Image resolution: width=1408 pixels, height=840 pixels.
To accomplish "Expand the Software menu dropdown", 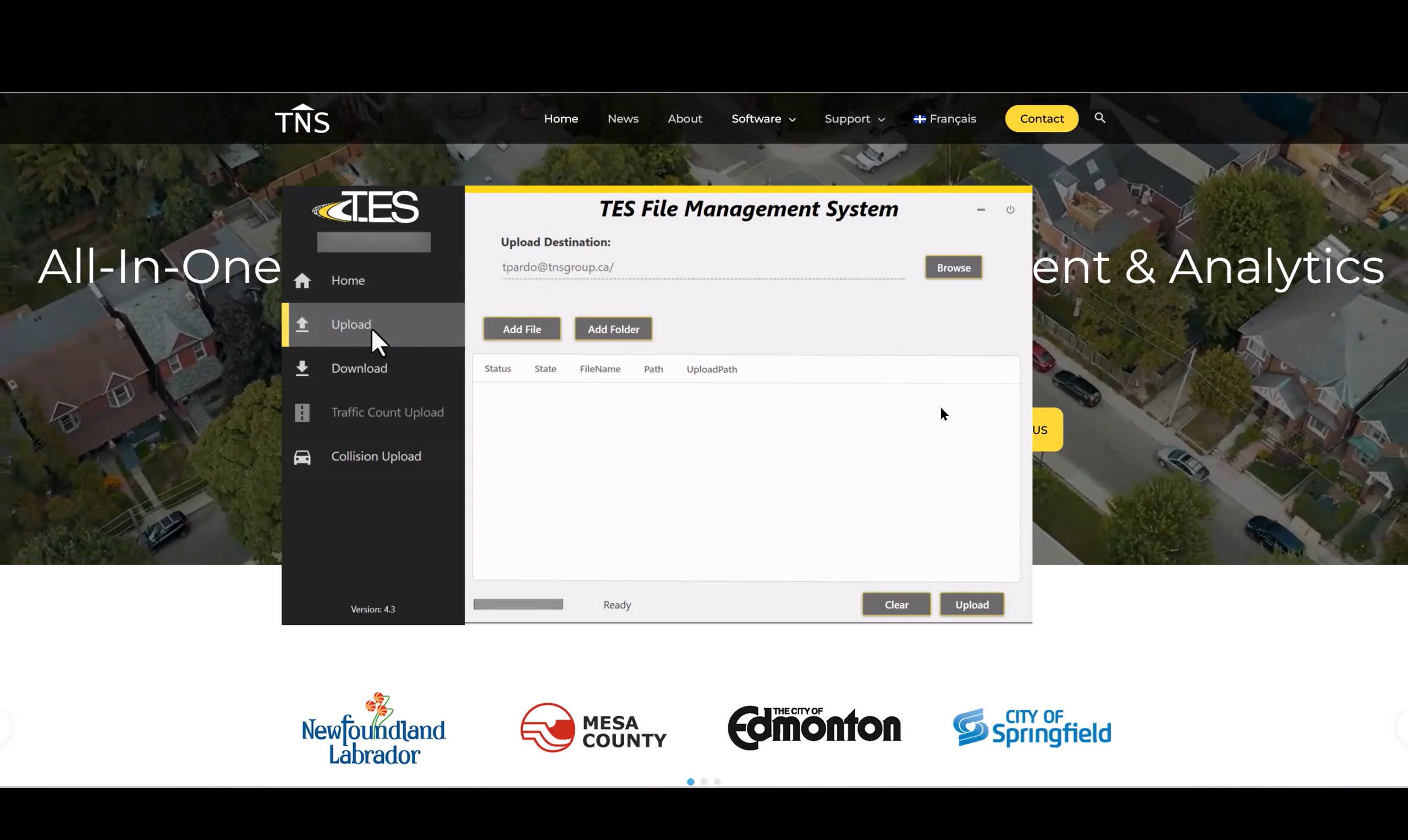I will click(763, 119).
